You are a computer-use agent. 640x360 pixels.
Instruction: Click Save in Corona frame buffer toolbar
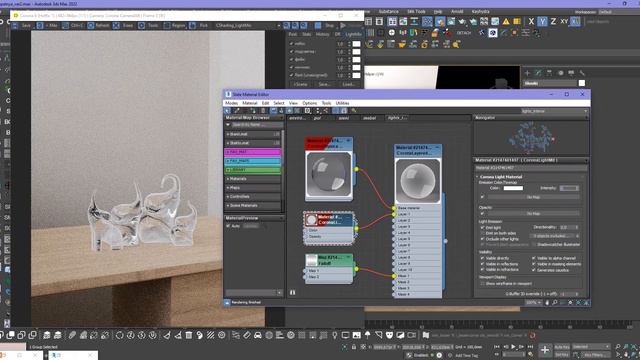[x=22, y=25]
